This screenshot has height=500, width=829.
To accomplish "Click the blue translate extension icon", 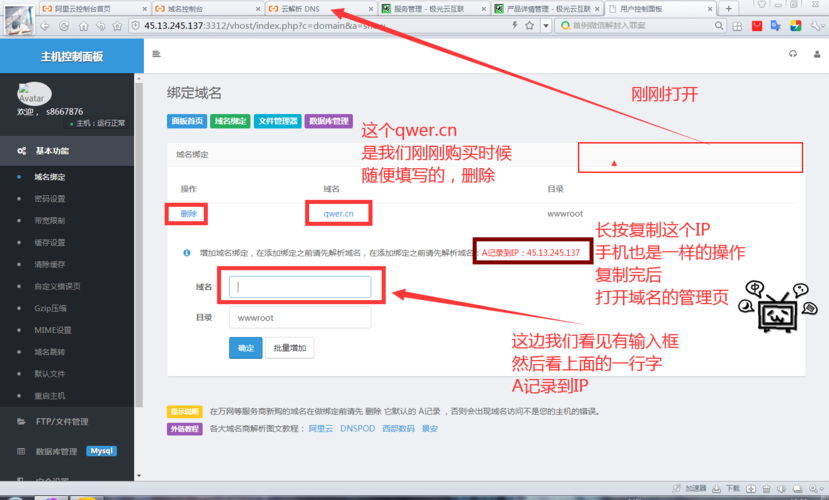I will click(776, 25).
